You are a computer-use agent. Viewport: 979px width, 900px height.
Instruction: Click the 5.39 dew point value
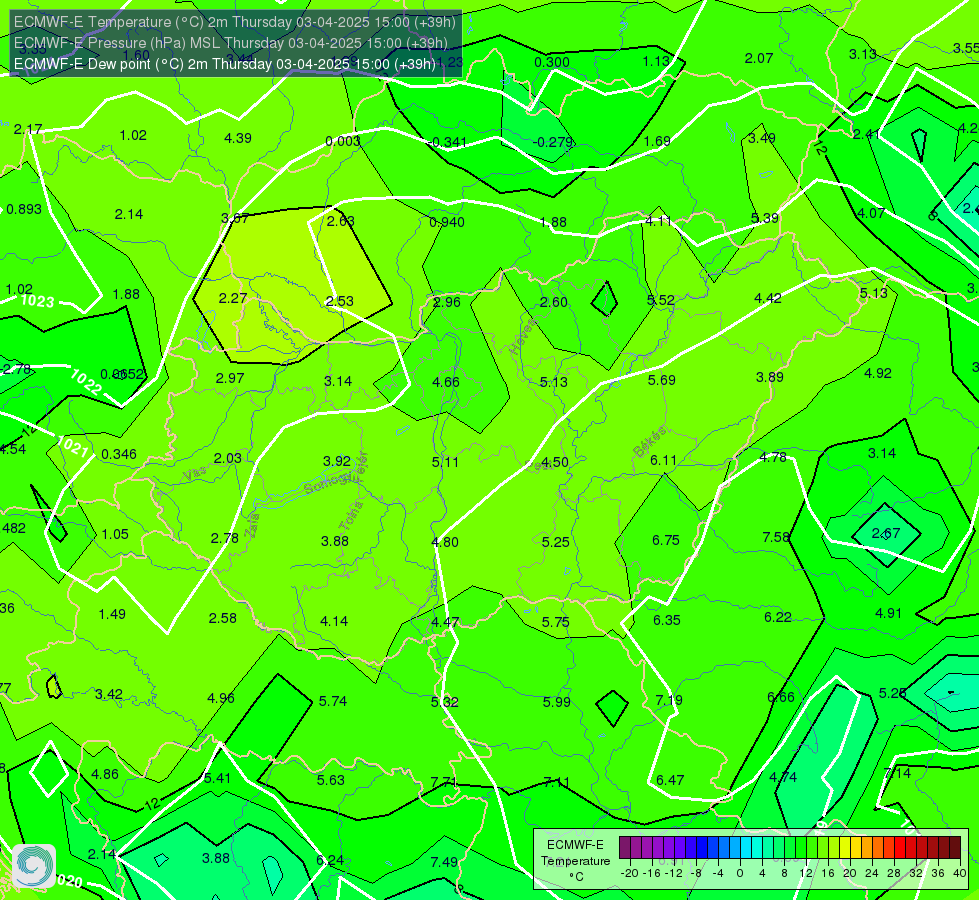point(765,218)
